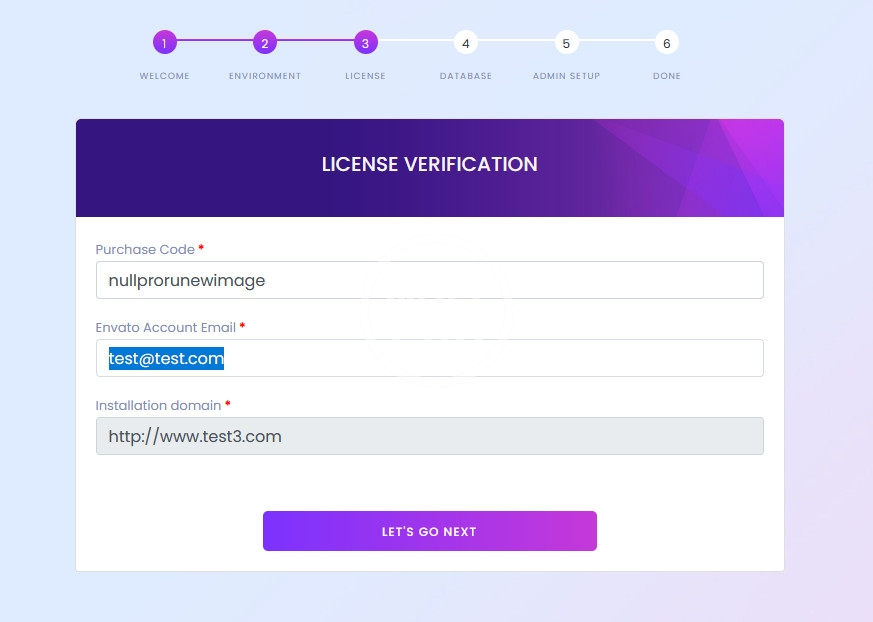Go to the Welcome step label
873x622 pixels.
coord(164,76)
